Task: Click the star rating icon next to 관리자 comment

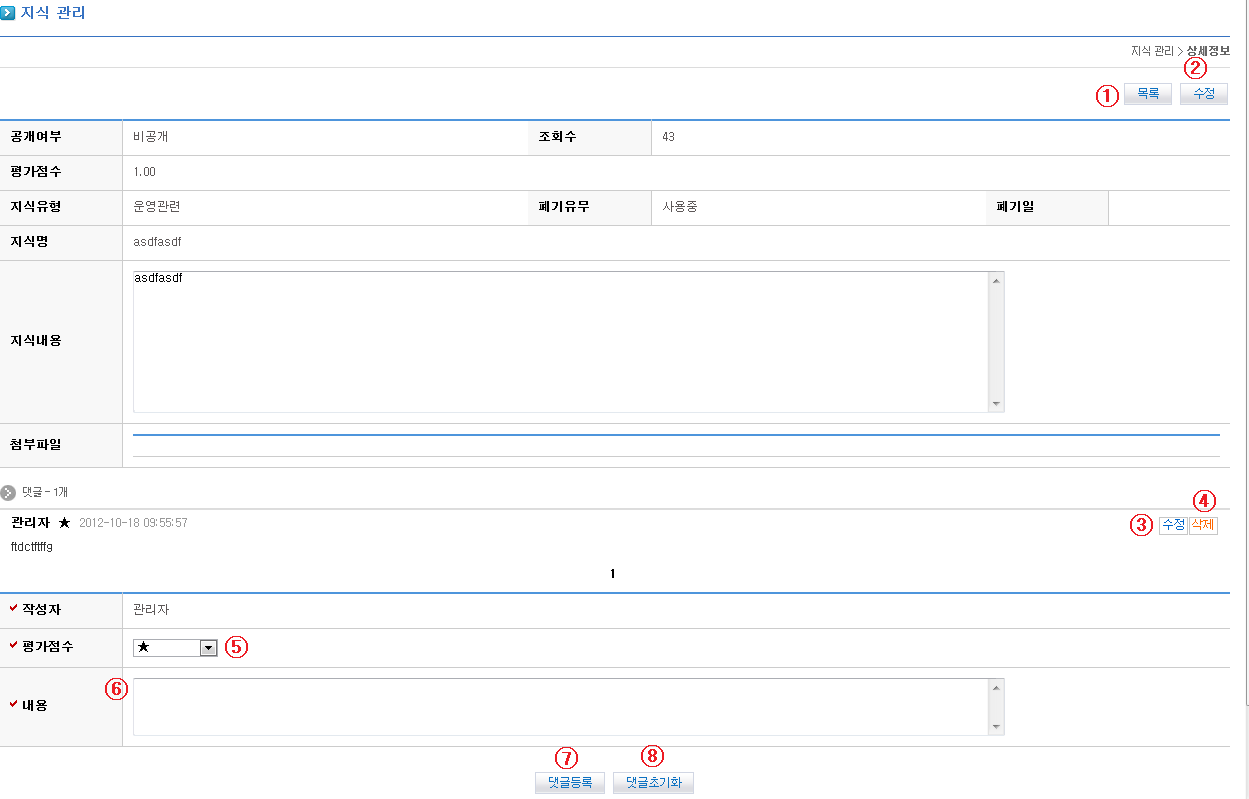Action: [65, 523]
